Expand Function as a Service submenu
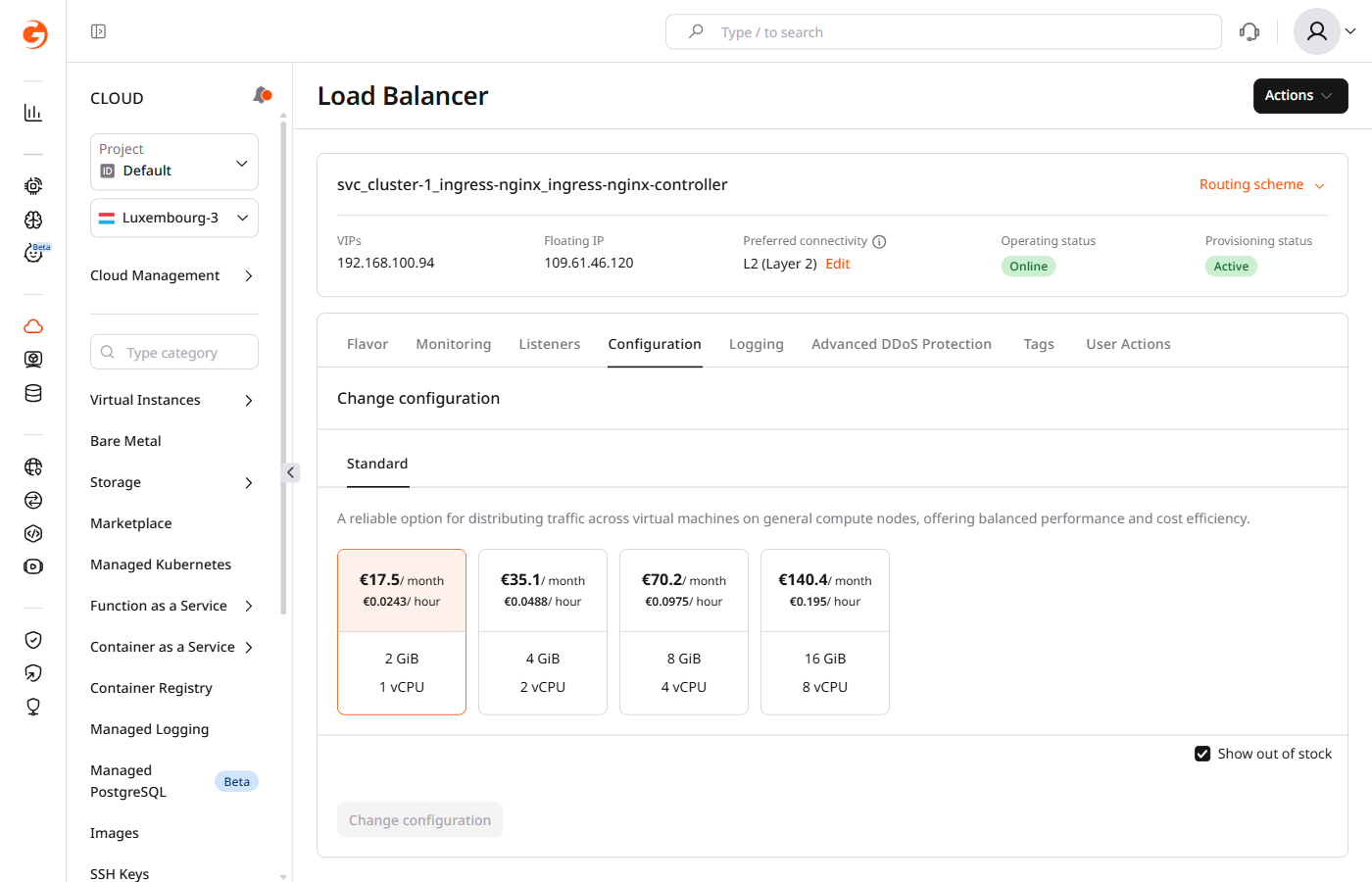Screen dimensions: 1372x882 pyautogui.click(x=172, y=606)
